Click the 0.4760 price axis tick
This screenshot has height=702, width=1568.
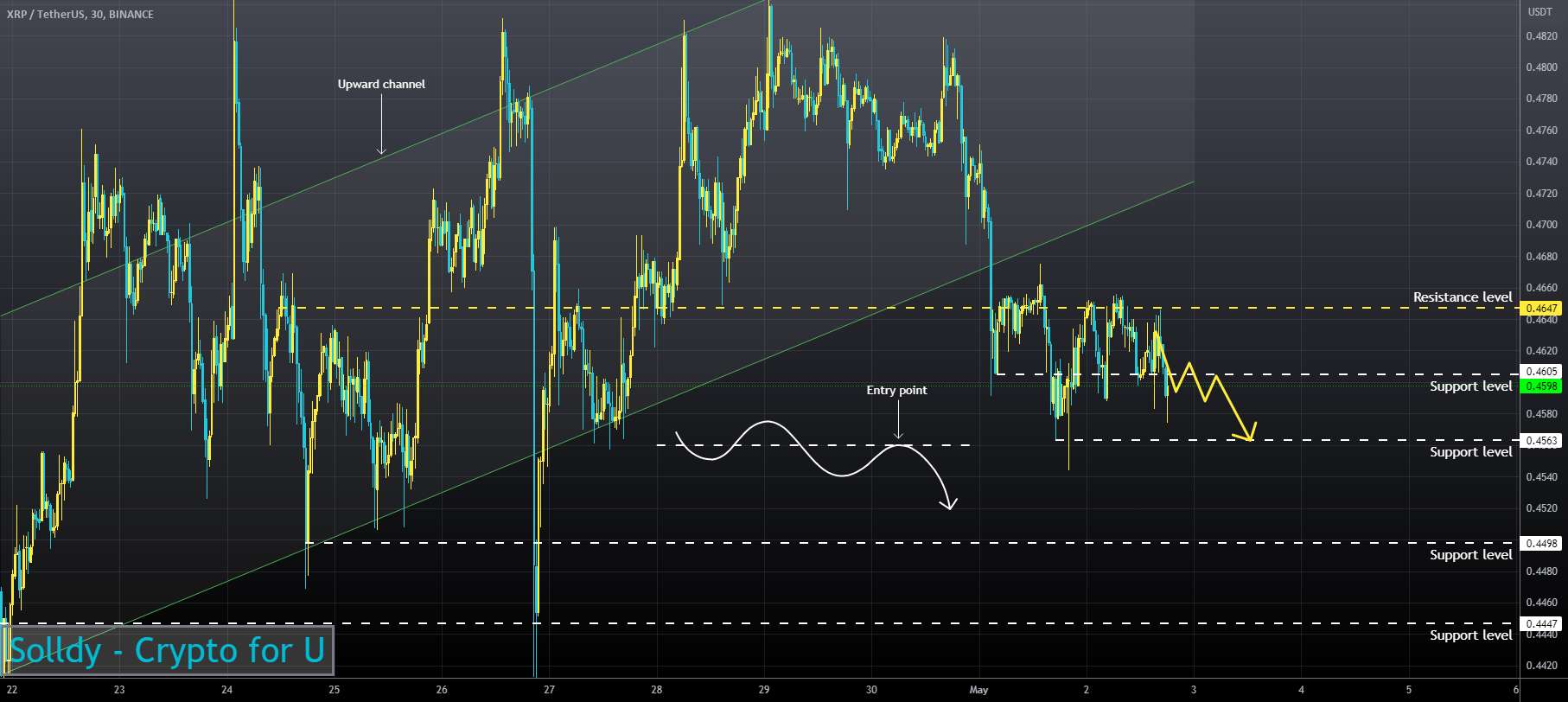[1541, 131]
